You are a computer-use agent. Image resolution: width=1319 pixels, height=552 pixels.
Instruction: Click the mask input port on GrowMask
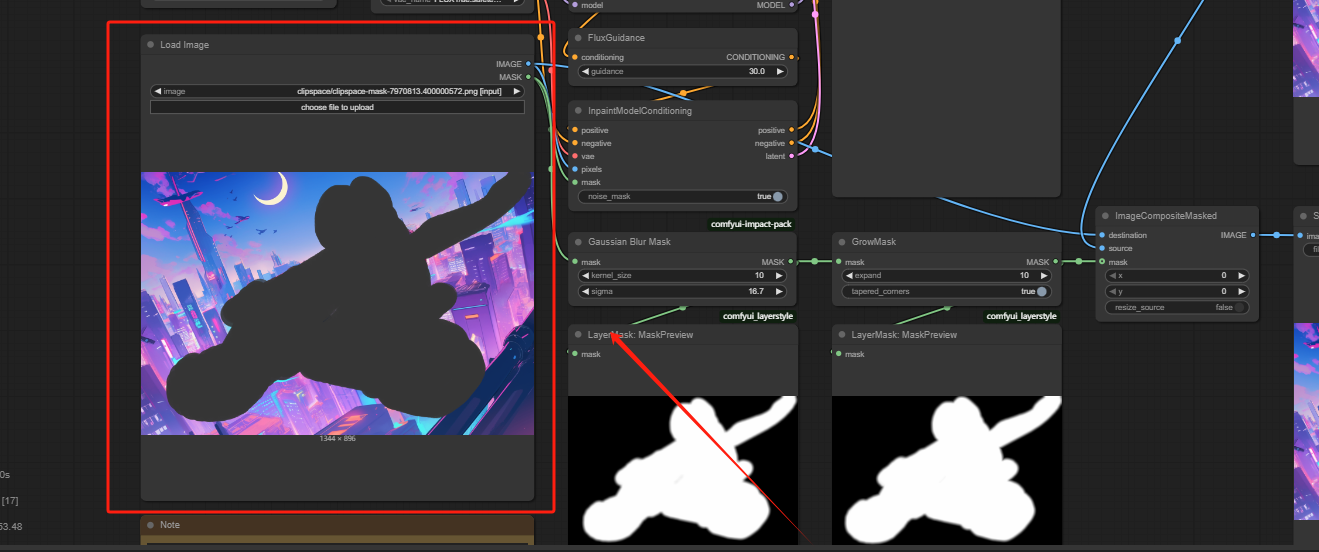click(838, 262)
